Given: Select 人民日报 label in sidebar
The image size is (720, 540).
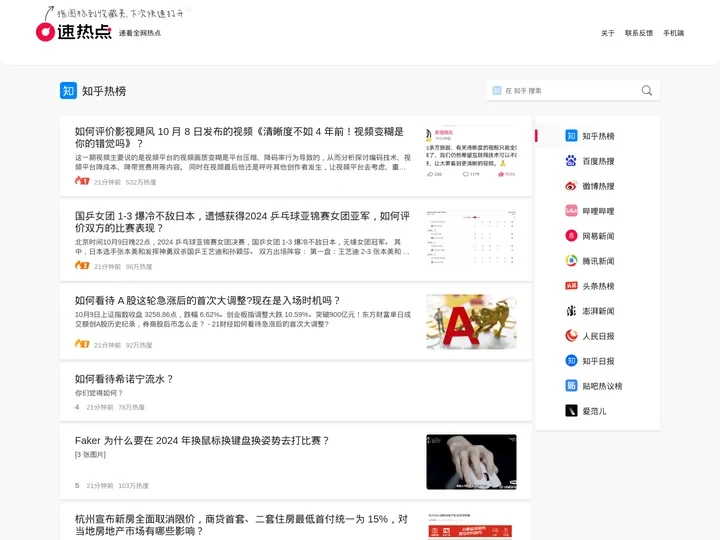Looking at the screenshot, I should (x=598, y=336).
